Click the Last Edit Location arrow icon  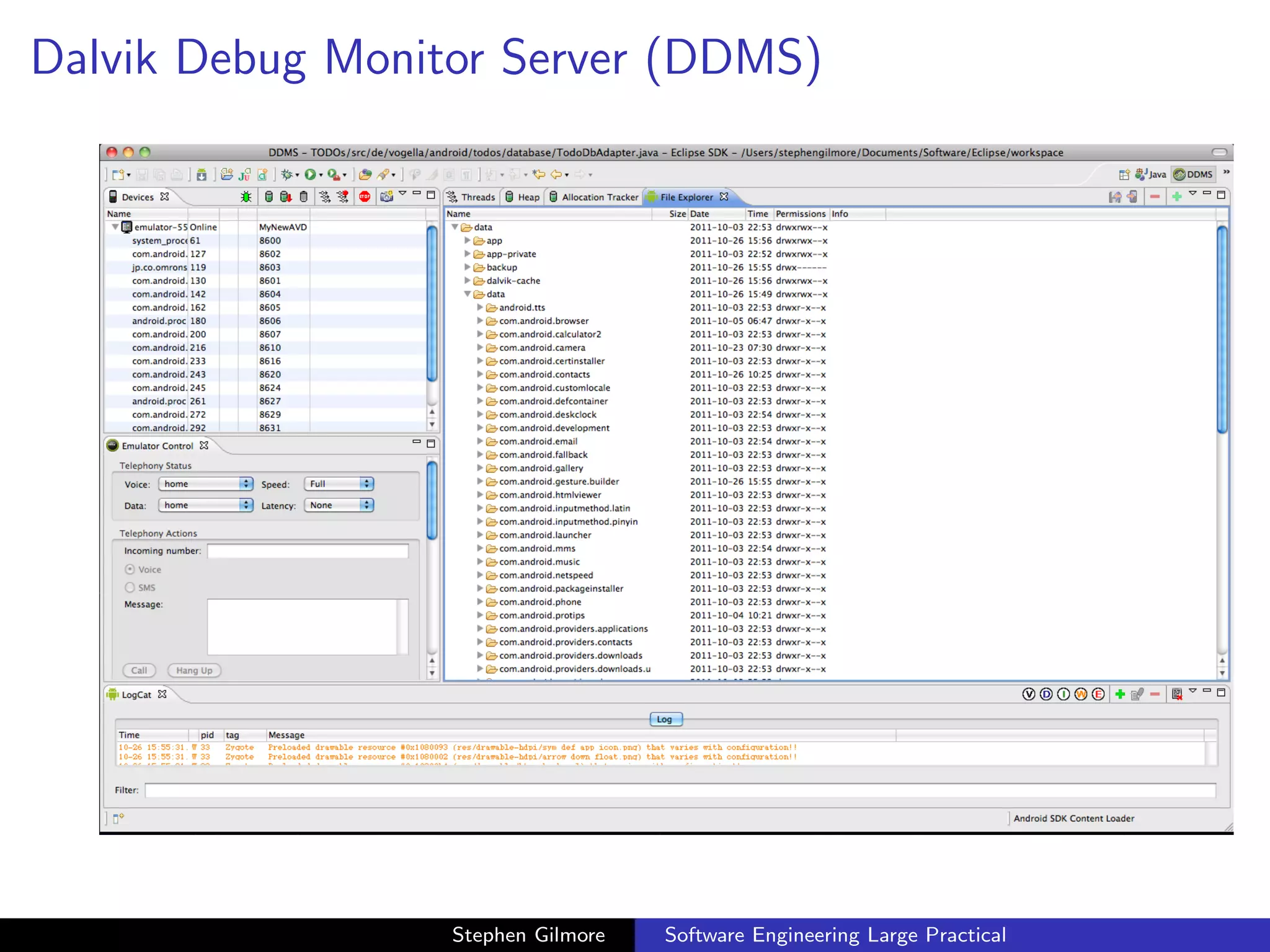tap(538, 175)
